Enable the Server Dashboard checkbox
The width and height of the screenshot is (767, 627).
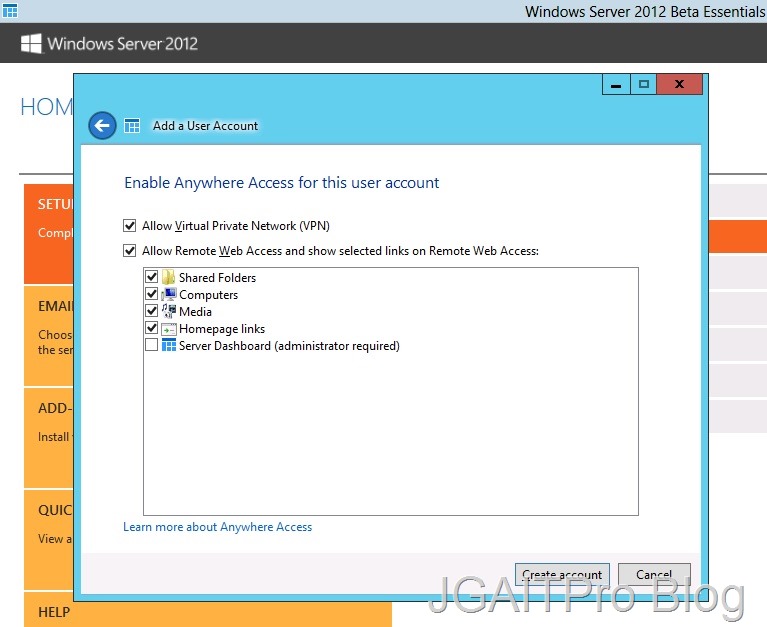click(151, 345)
